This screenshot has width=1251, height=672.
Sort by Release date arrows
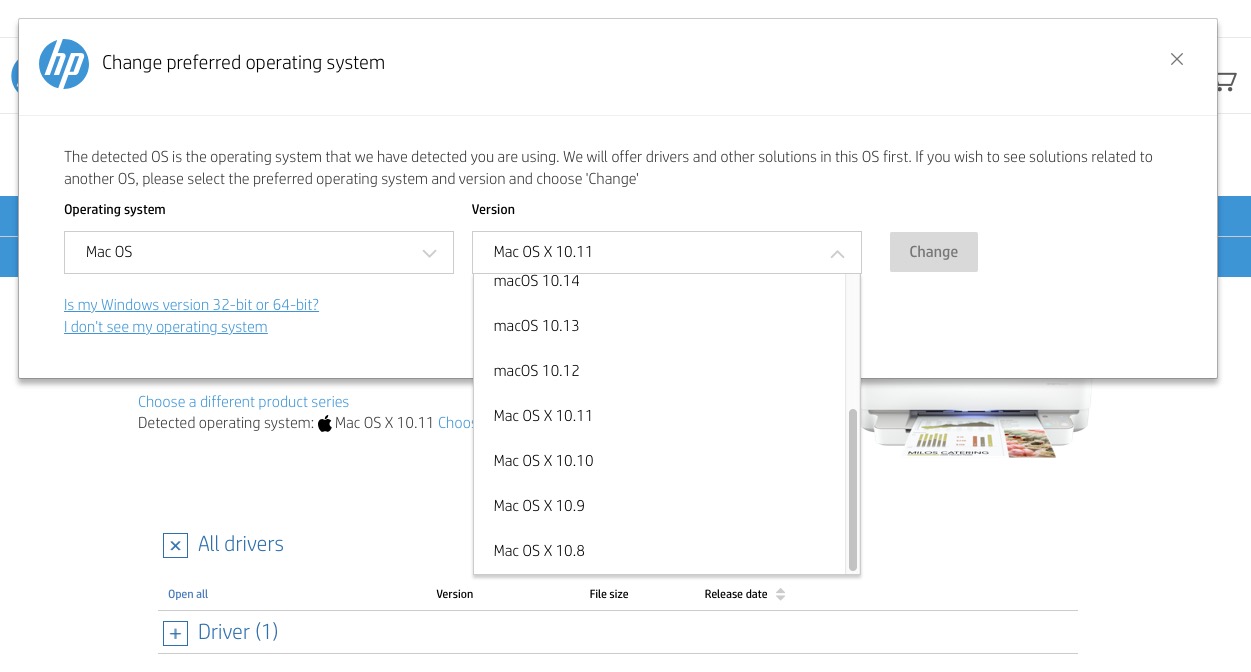[780, 594]
